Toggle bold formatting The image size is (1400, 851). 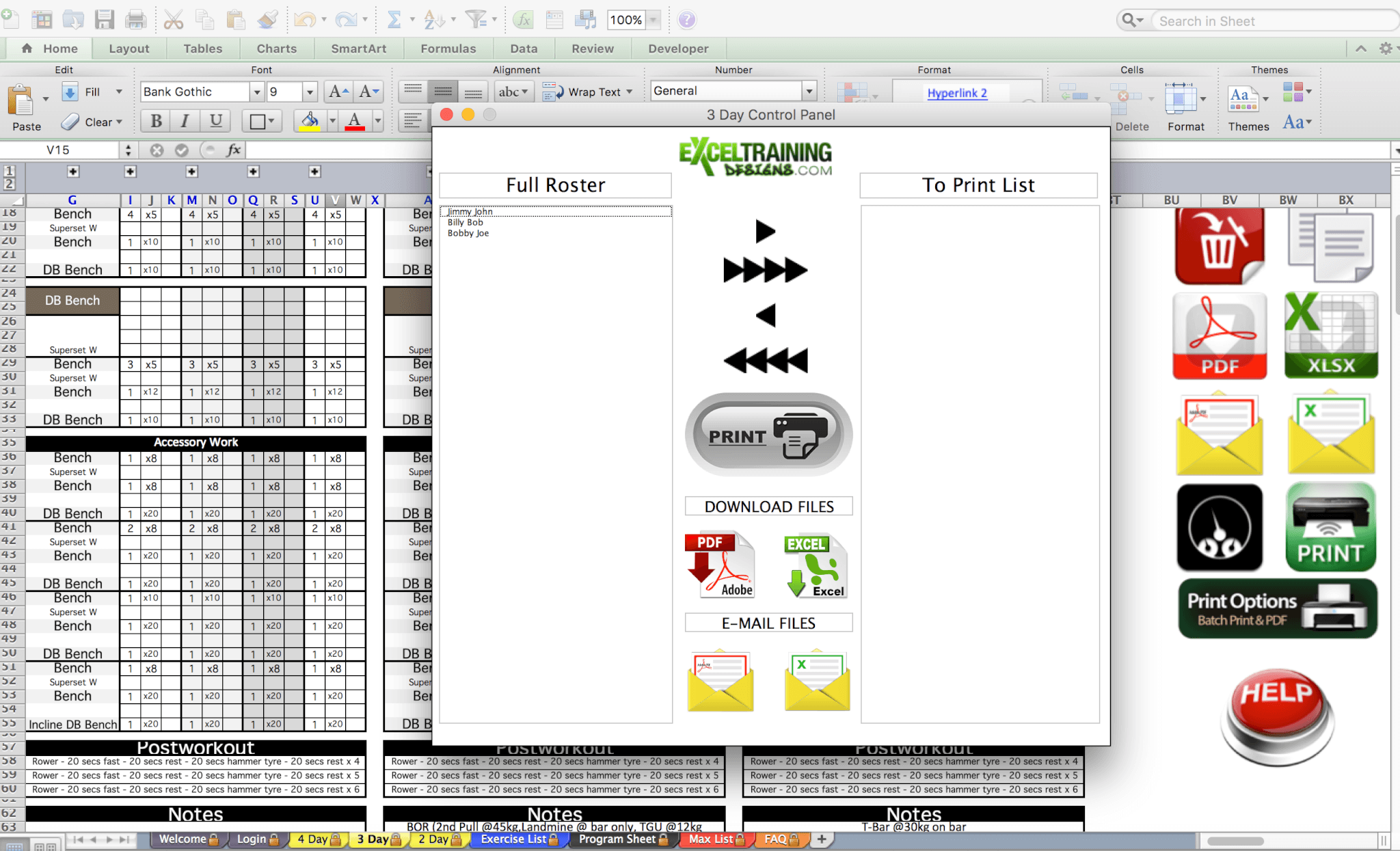click(157, 121)
